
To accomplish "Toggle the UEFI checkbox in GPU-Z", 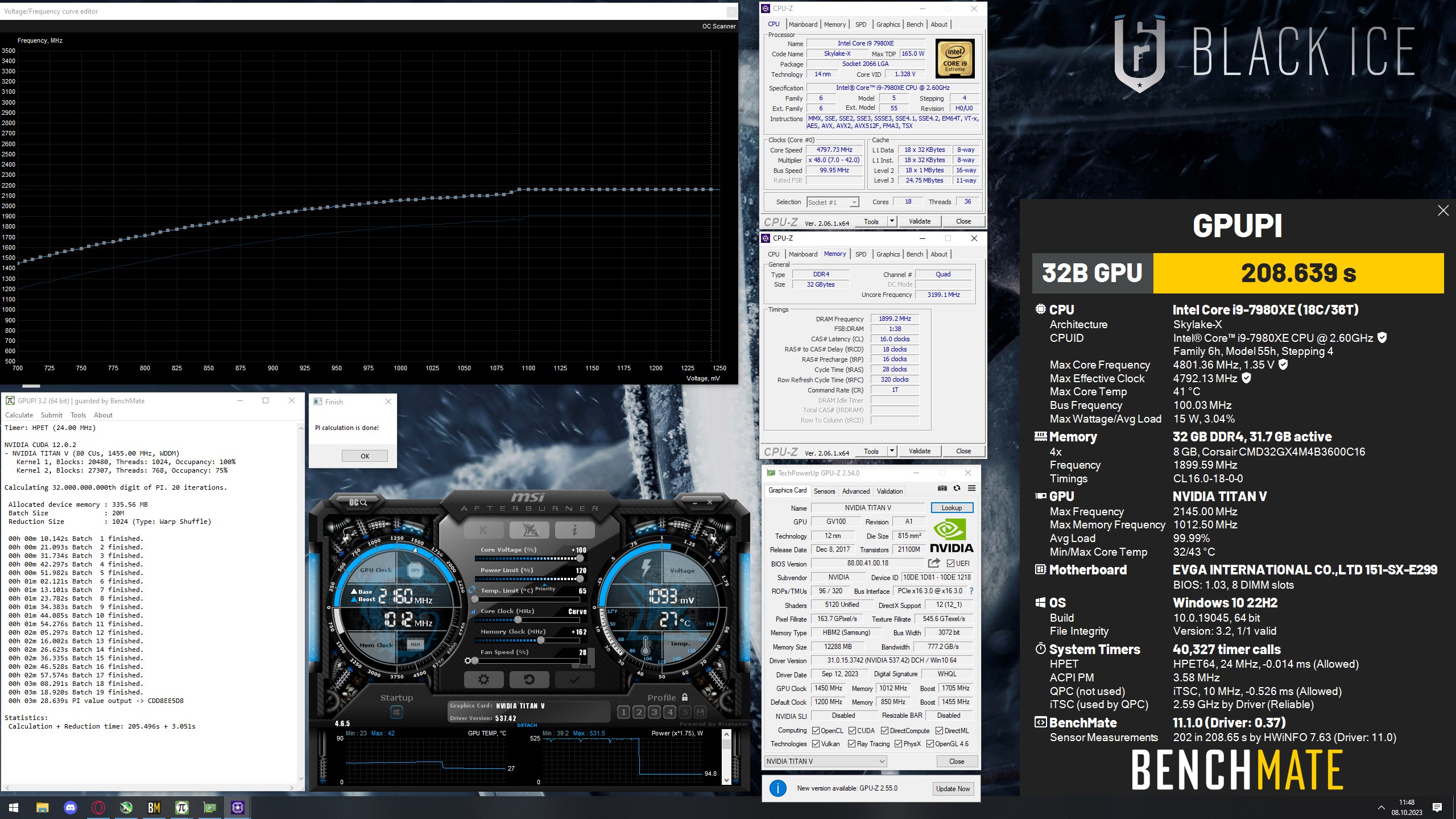I will tap(950, 563).
